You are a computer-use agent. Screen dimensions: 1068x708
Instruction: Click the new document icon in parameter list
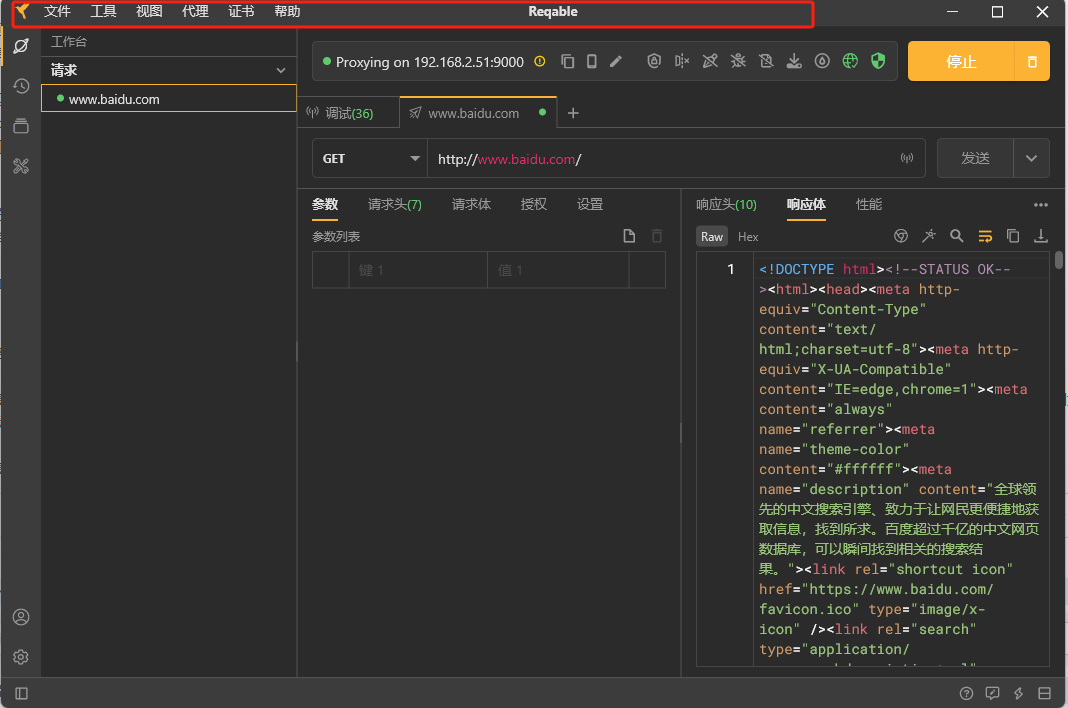click(x=629, y=236)
